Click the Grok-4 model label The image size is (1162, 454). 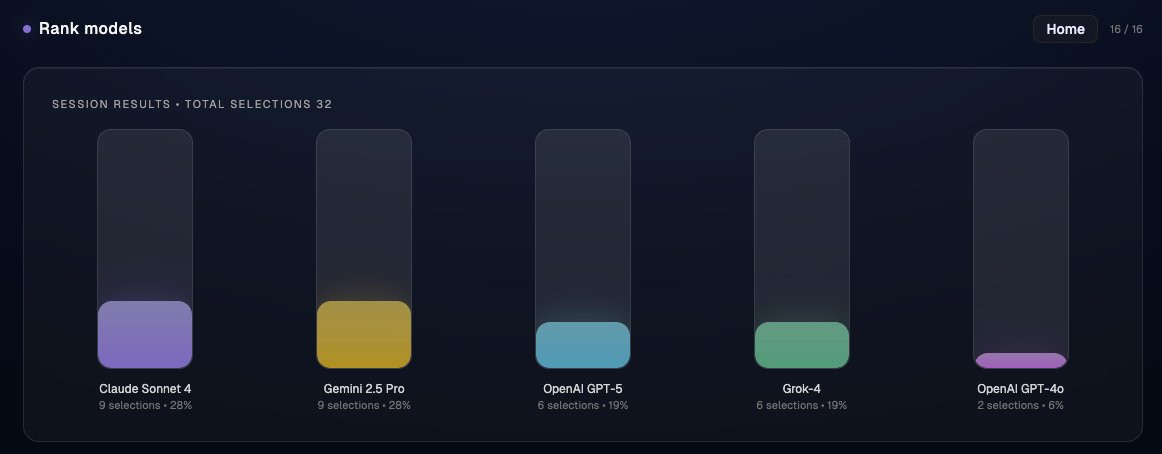802,389
